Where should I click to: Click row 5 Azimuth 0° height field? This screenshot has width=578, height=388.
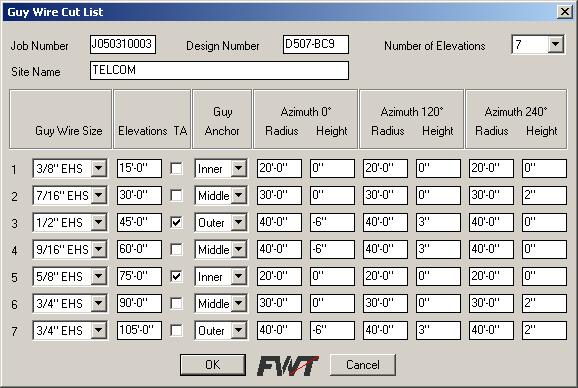coord(332,276)
